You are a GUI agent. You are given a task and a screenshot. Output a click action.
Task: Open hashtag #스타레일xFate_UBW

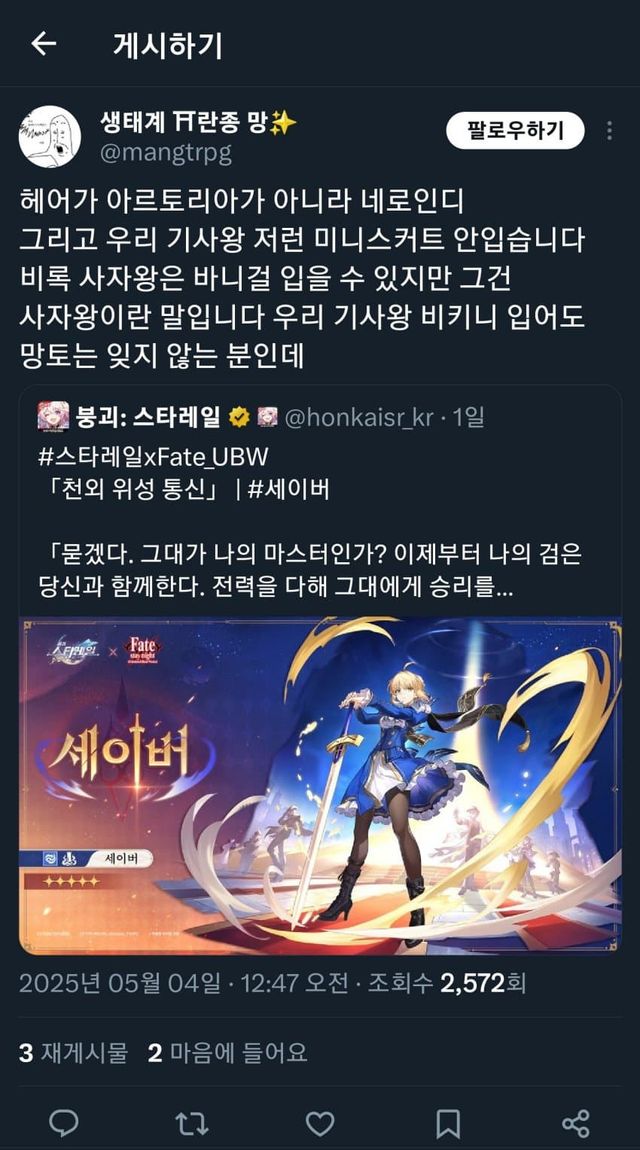click(x=153, y=457)
